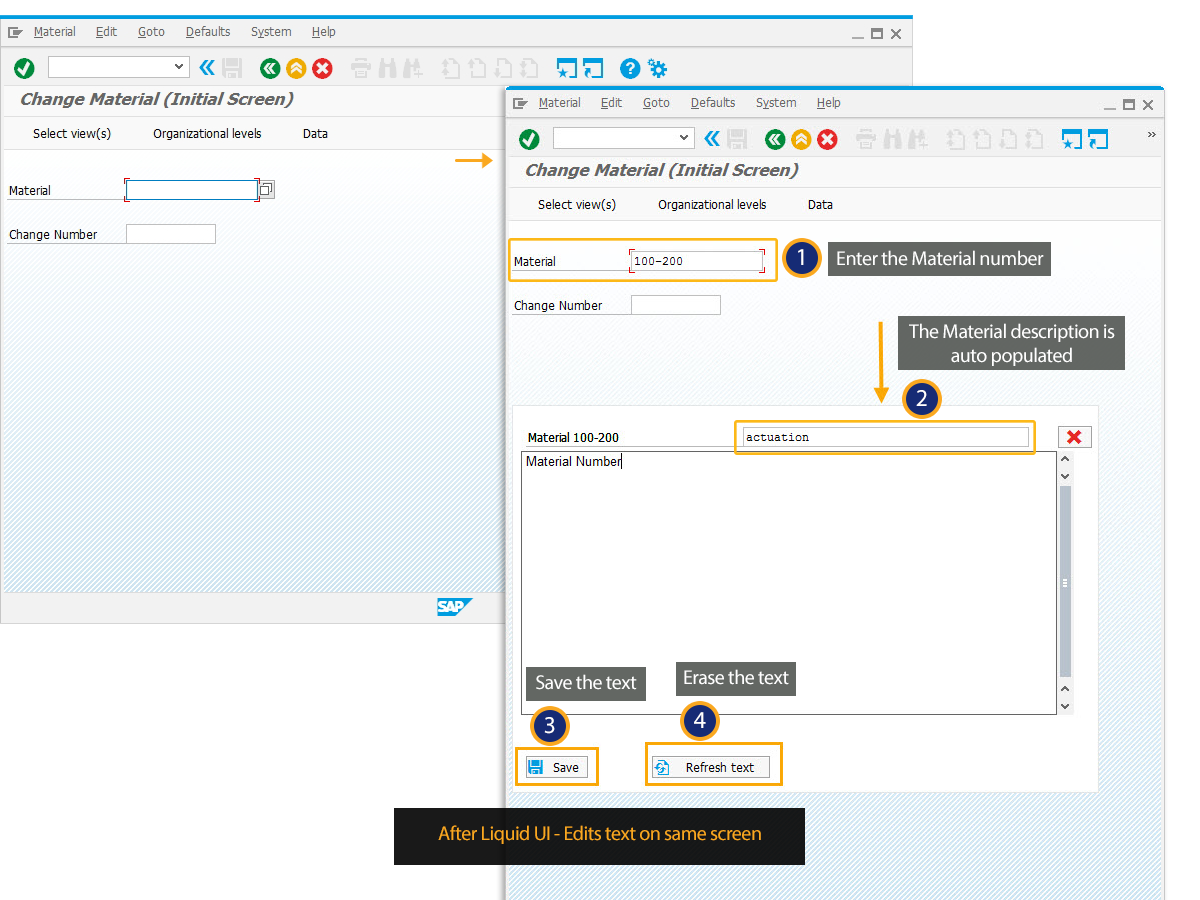Screen dimensions: 1200x900
Task: Click the description field containing actuation
Action: pos(885,437)
